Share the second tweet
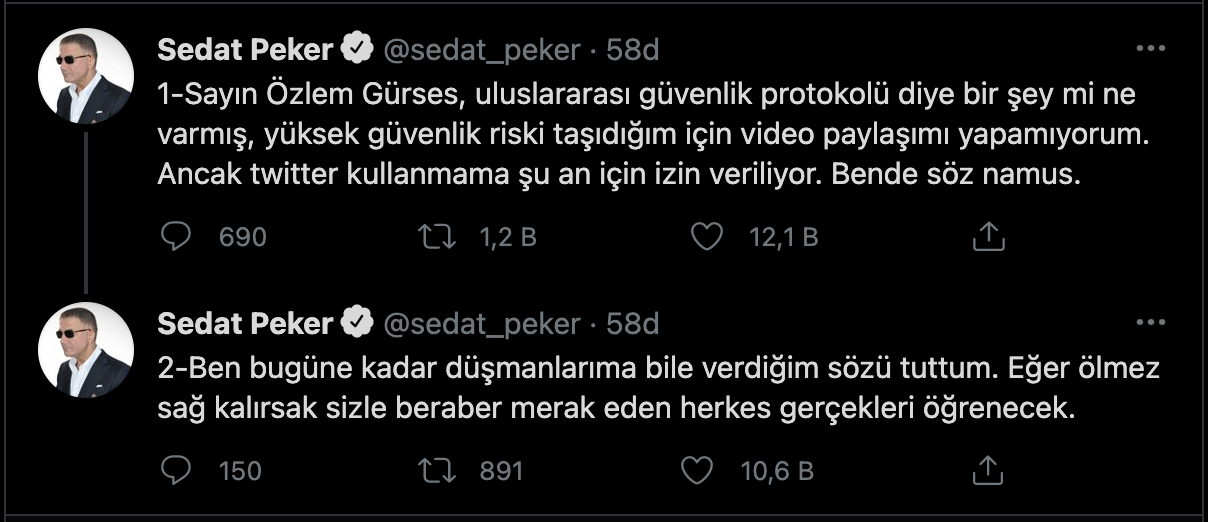Screen dimensions: 1208x522 pyautogui.click(x=987, y=470)
